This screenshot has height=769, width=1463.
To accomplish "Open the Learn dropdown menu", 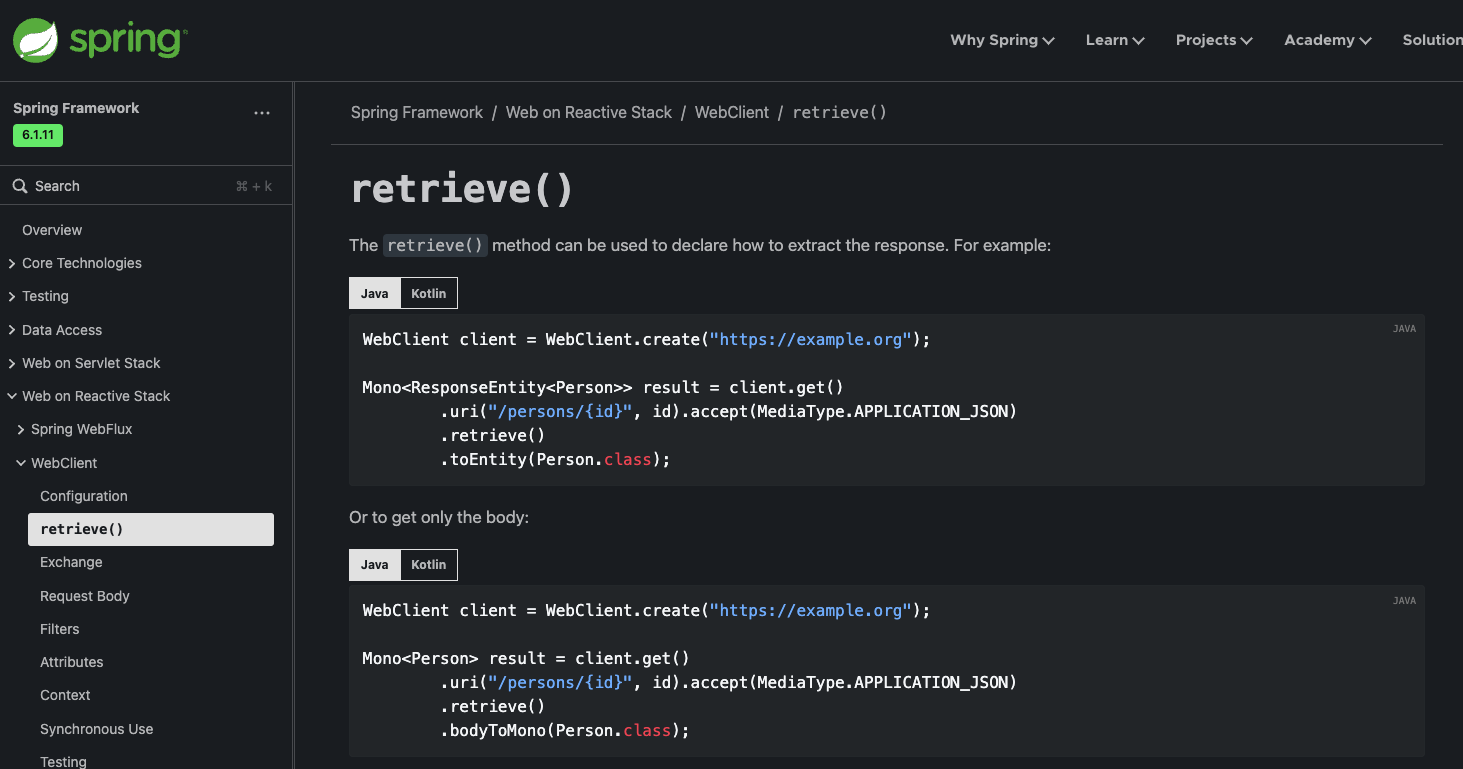I will point(1115,40).
